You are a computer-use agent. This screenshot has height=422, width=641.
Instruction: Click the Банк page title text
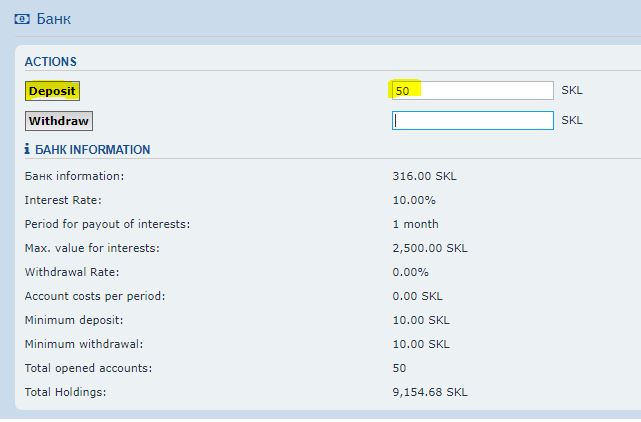[54, 19]
